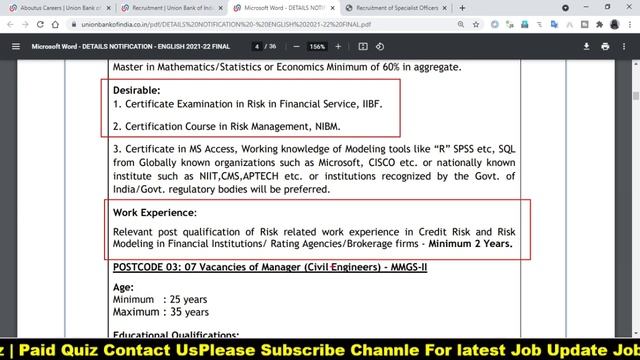Click the gray square window extension icon
This screenshot has width=640, height=360.
584,24
